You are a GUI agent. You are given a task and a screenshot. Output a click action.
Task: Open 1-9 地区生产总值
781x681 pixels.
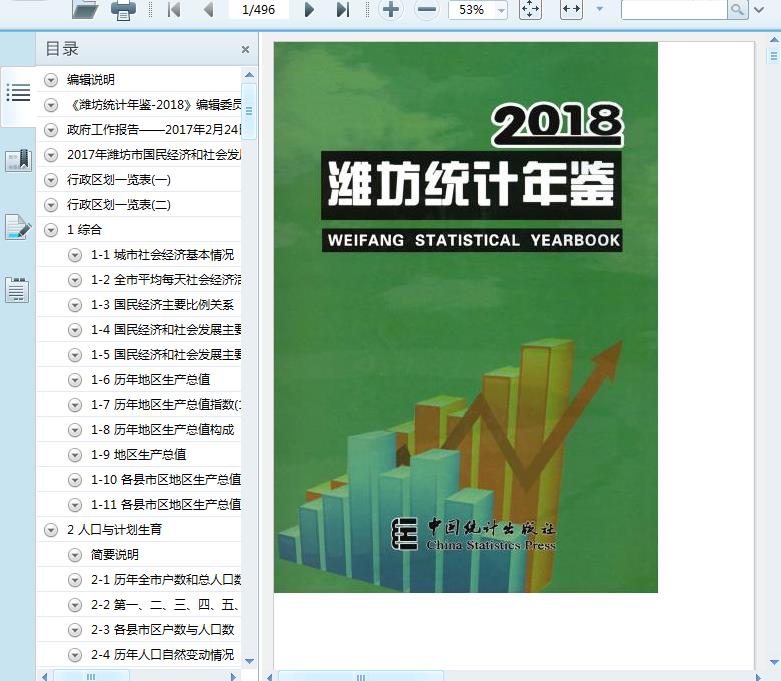[x=138, y=455]
